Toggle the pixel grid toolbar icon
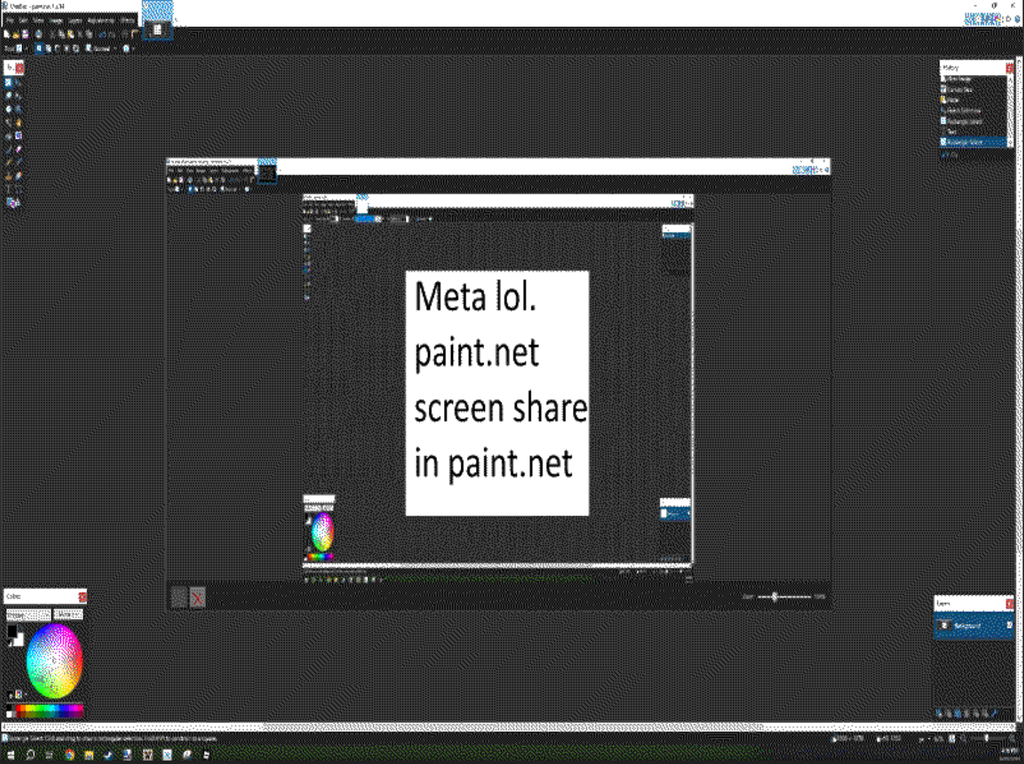The width and height of the screenshot is (1024, 764). (x=125, y=34)
